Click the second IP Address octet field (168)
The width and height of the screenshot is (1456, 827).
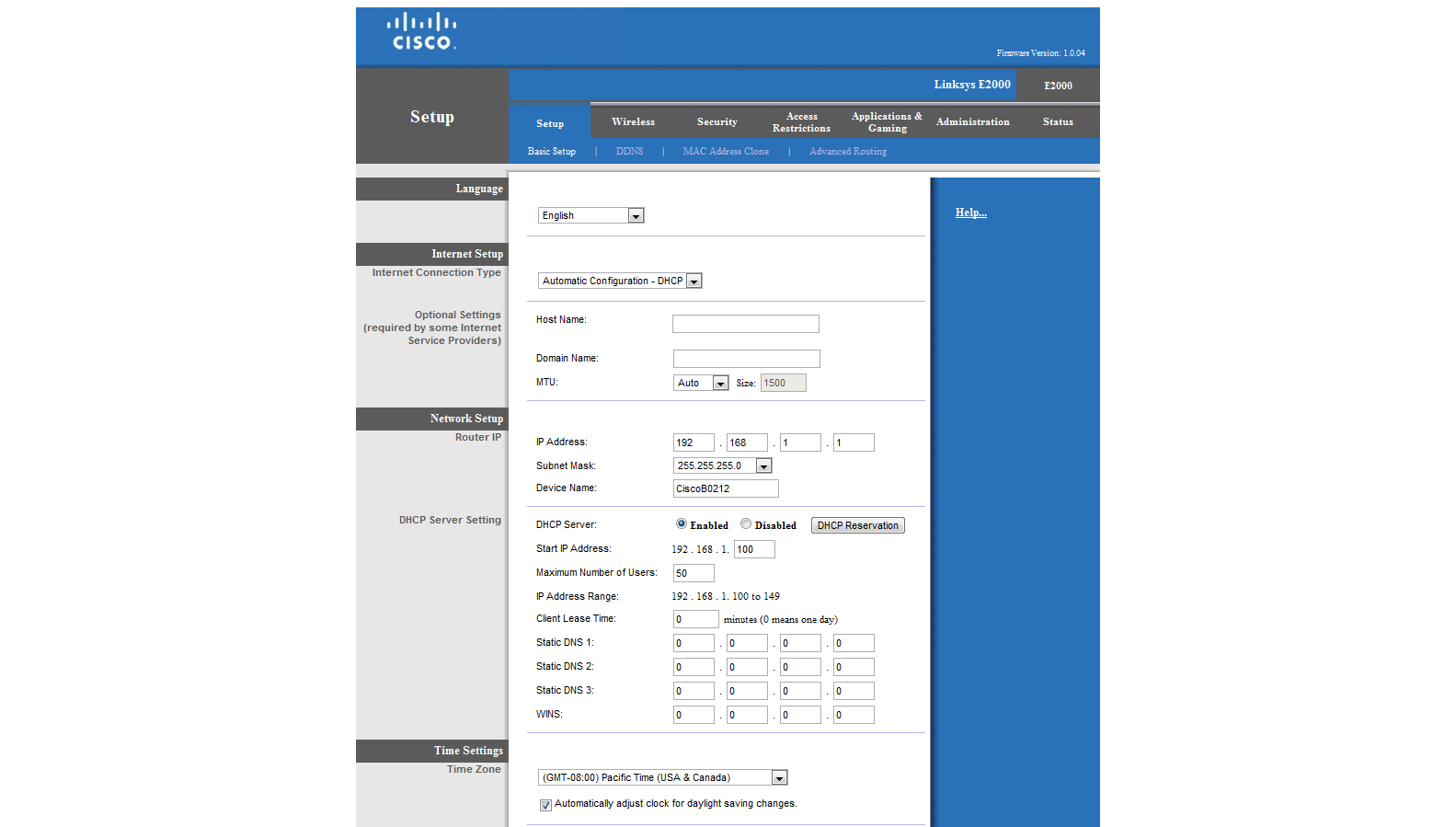pyautogui.click(x=747, y=442)
